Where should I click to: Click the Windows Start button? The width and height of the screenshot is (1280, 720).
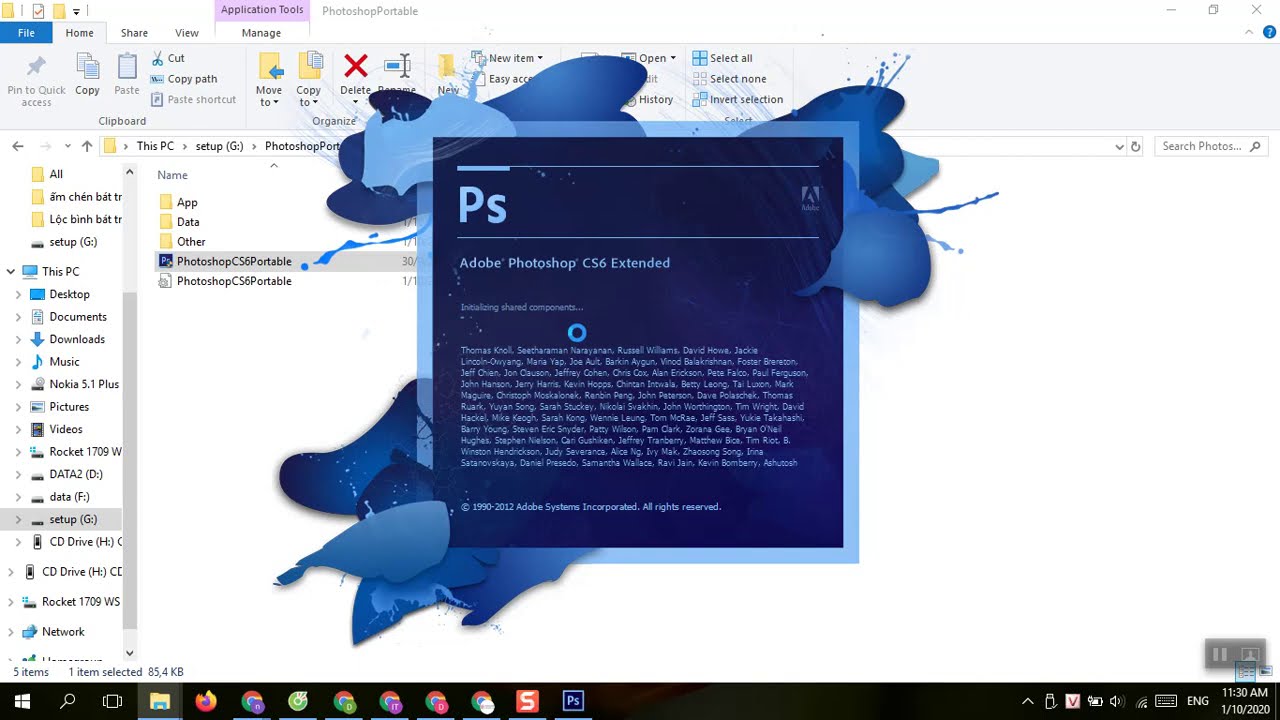point(20,701)
